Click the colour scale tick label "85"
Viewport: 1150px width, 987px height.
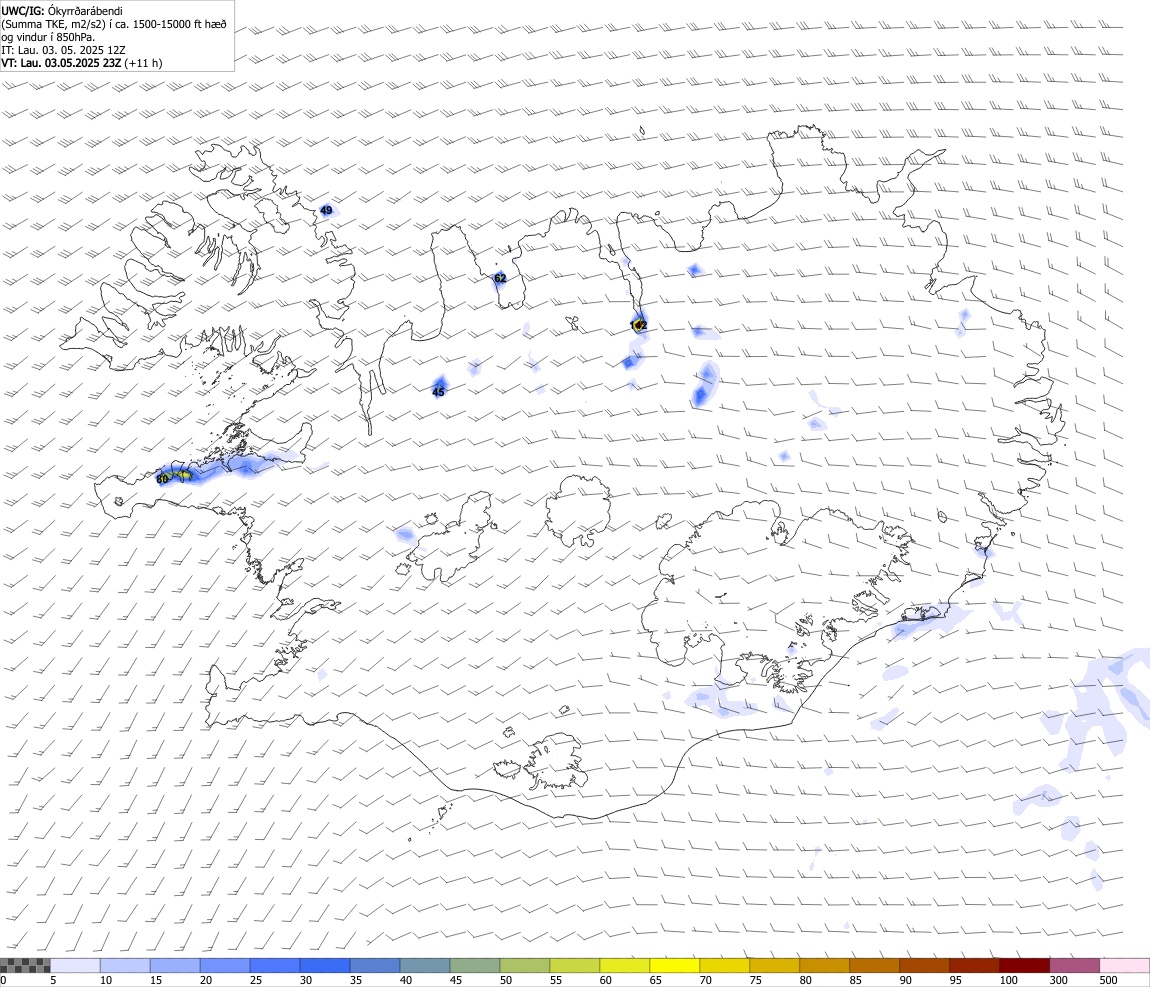[856, 980]
